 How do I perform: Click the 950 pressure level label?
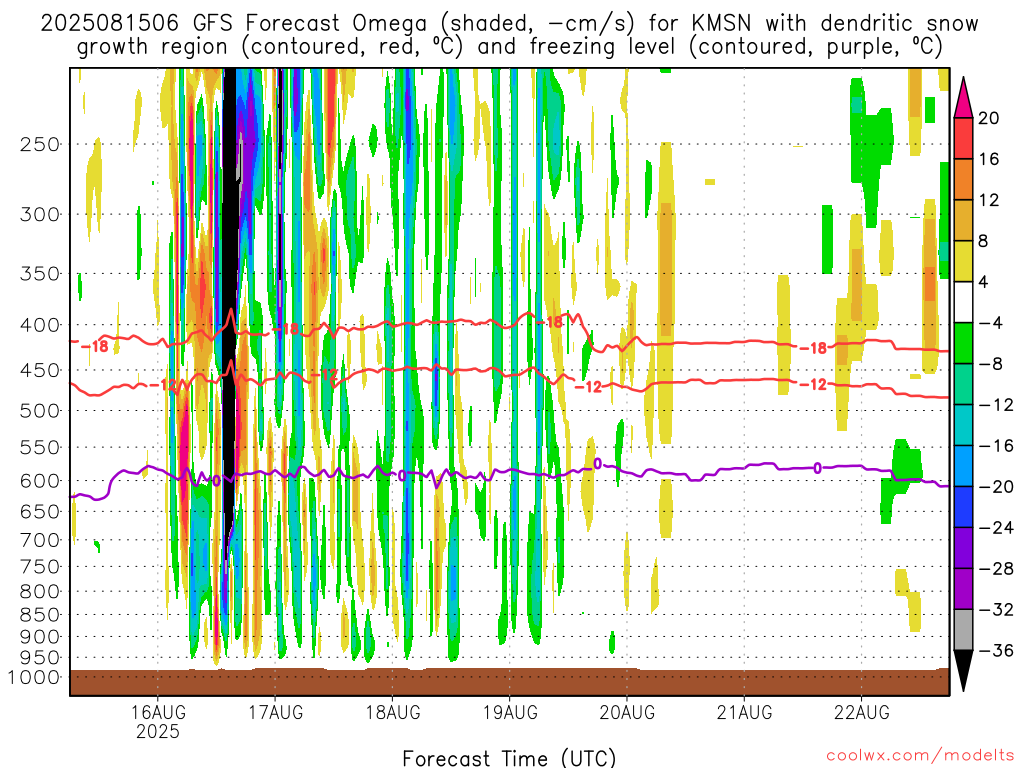(x=40, y=658)
